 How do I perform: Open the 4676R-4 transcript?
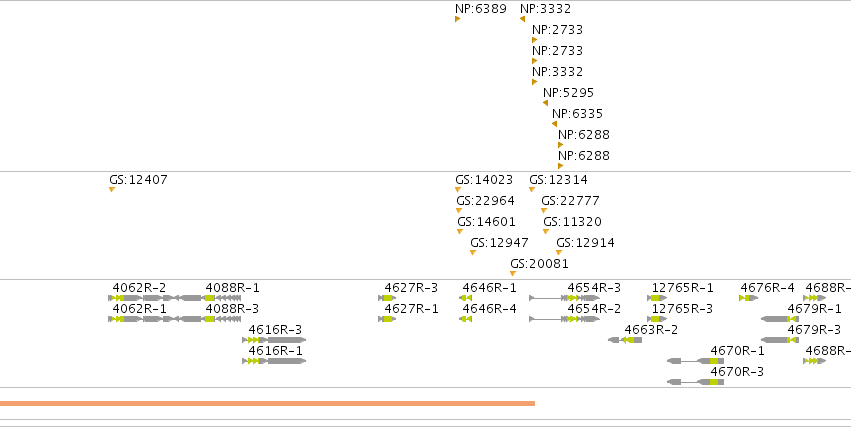tap(749, 298)
